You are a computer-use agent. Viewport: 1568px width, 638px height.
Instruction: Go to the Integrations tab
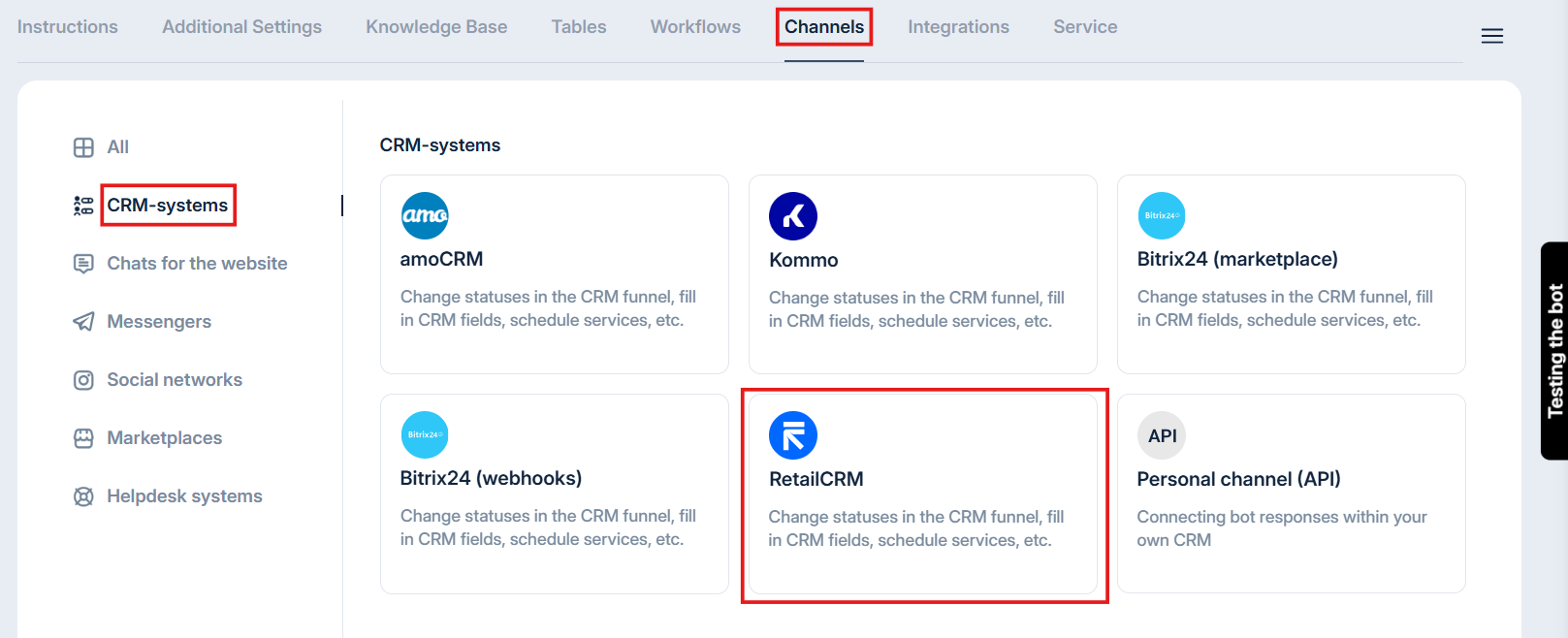tap(958, 27)
